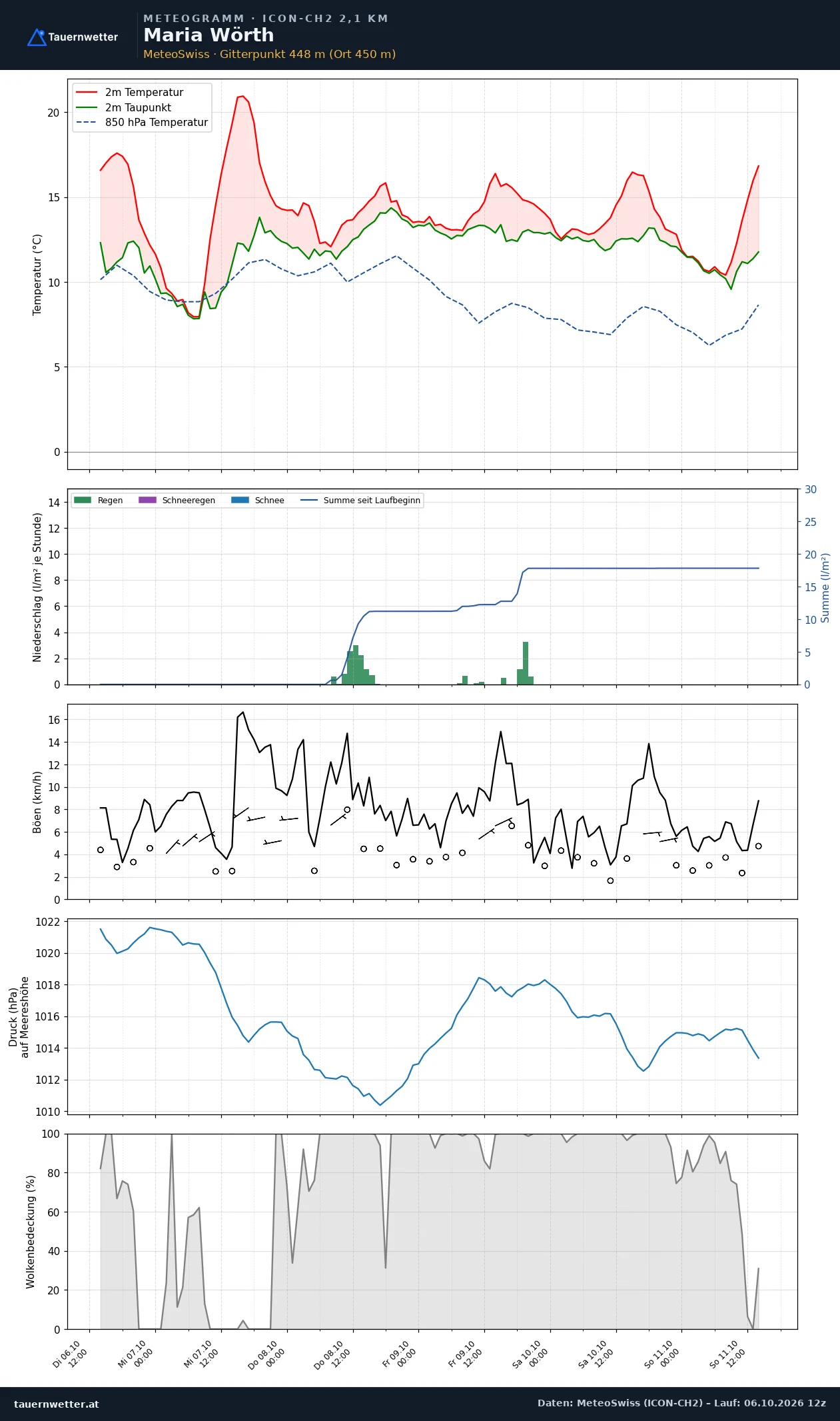The width and height of the screenshot is (840, 1421).
Task: Click the 1022 pressure axis tick value
Action: point(47,922)
